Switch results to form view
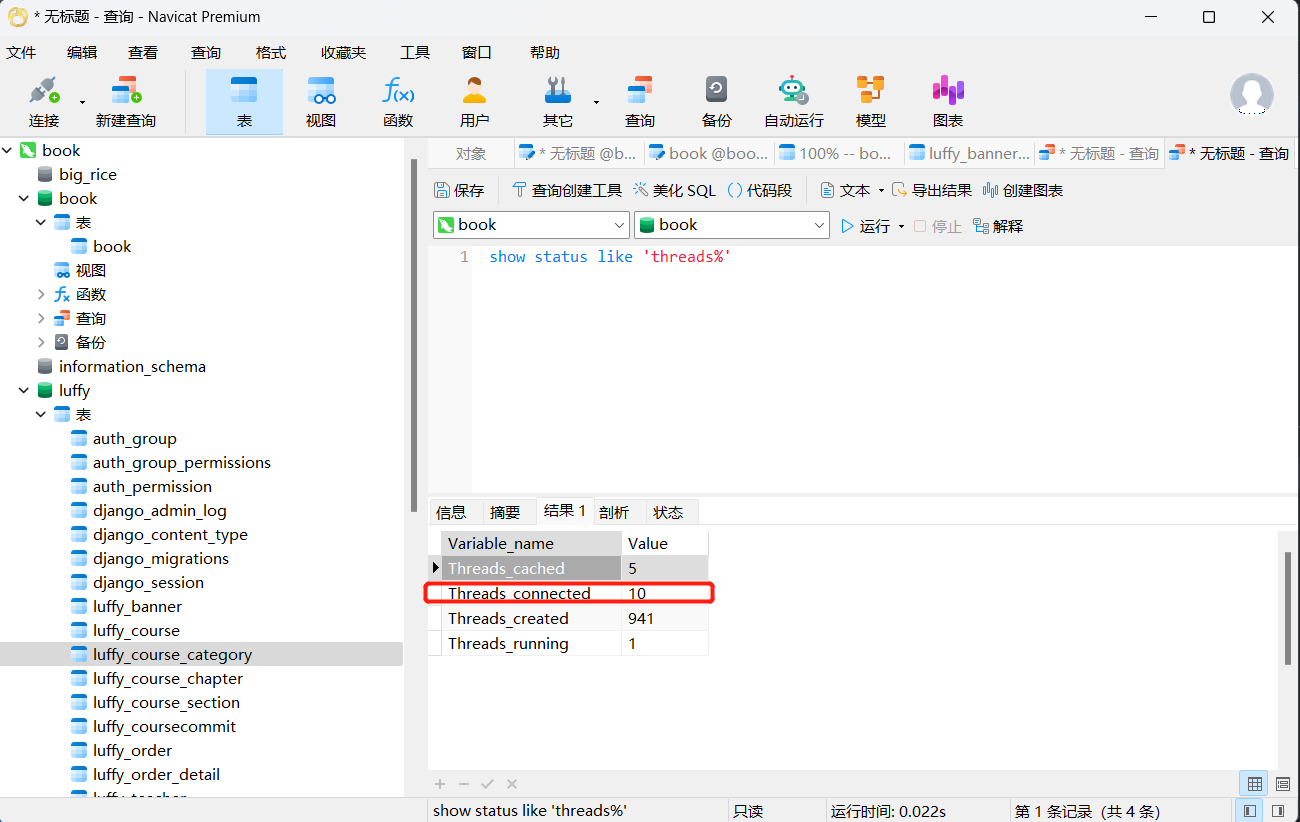 (1282, 784)
